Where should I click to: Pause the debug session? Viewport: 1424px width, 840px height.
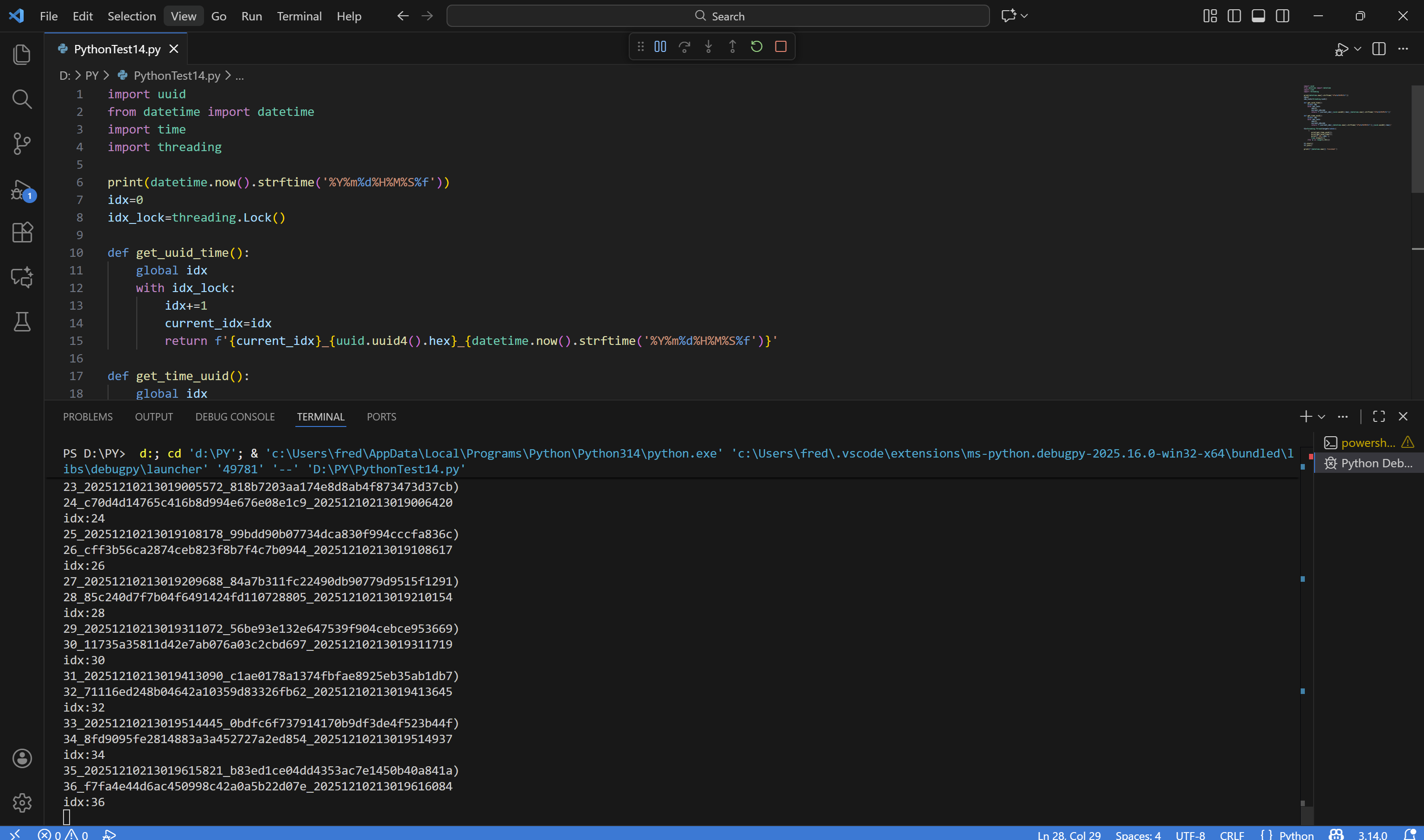(660, 46)
